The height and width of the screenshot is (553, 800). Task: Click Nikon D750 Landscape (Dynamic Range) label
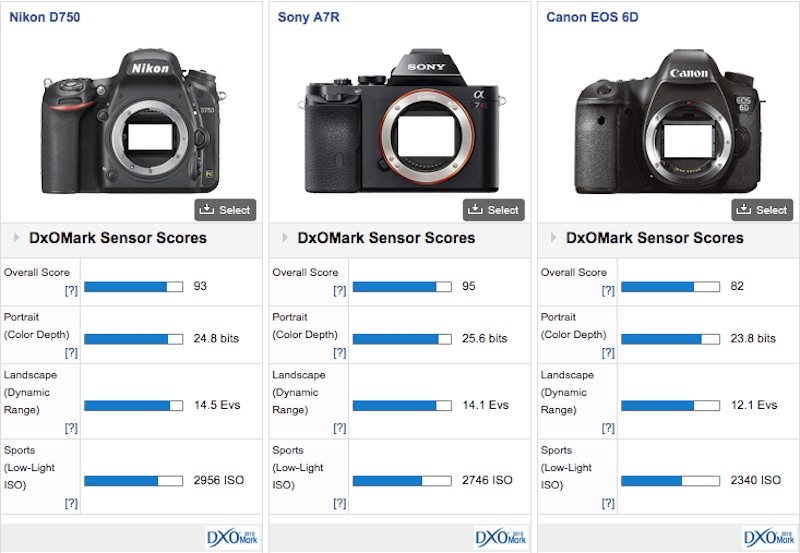pyautogui.click(x=30, y=392)
